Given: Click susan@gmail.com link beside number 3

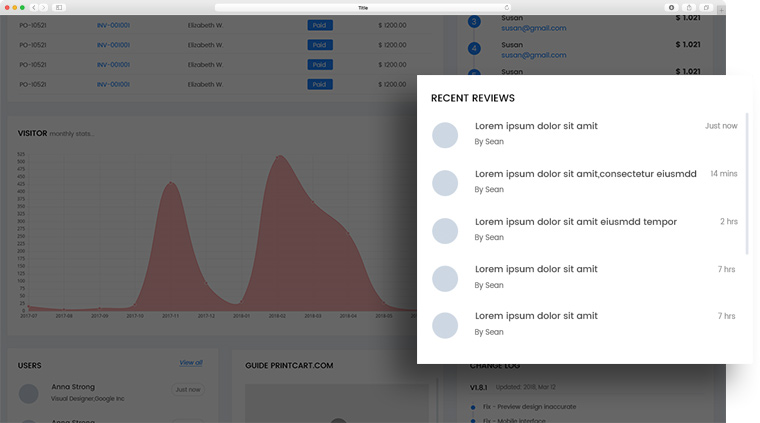Looking at the screenshot, I should coord(533,28).
